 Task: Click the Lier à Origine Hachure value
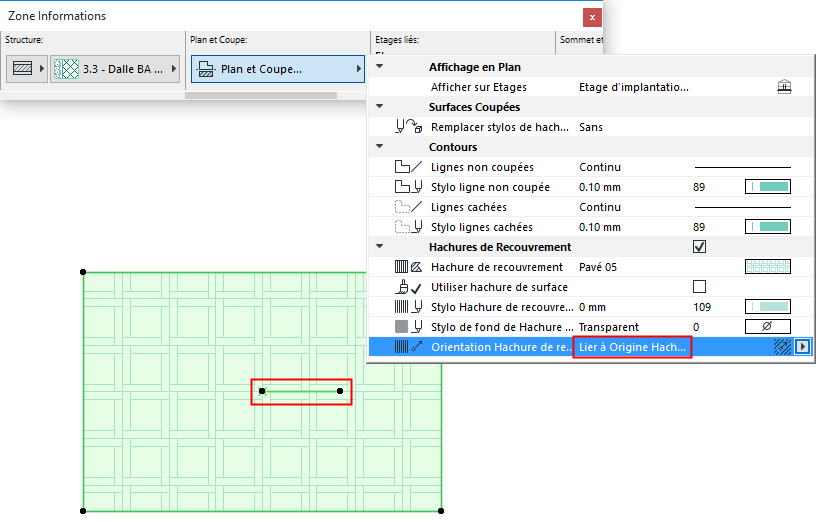point(632,347)
